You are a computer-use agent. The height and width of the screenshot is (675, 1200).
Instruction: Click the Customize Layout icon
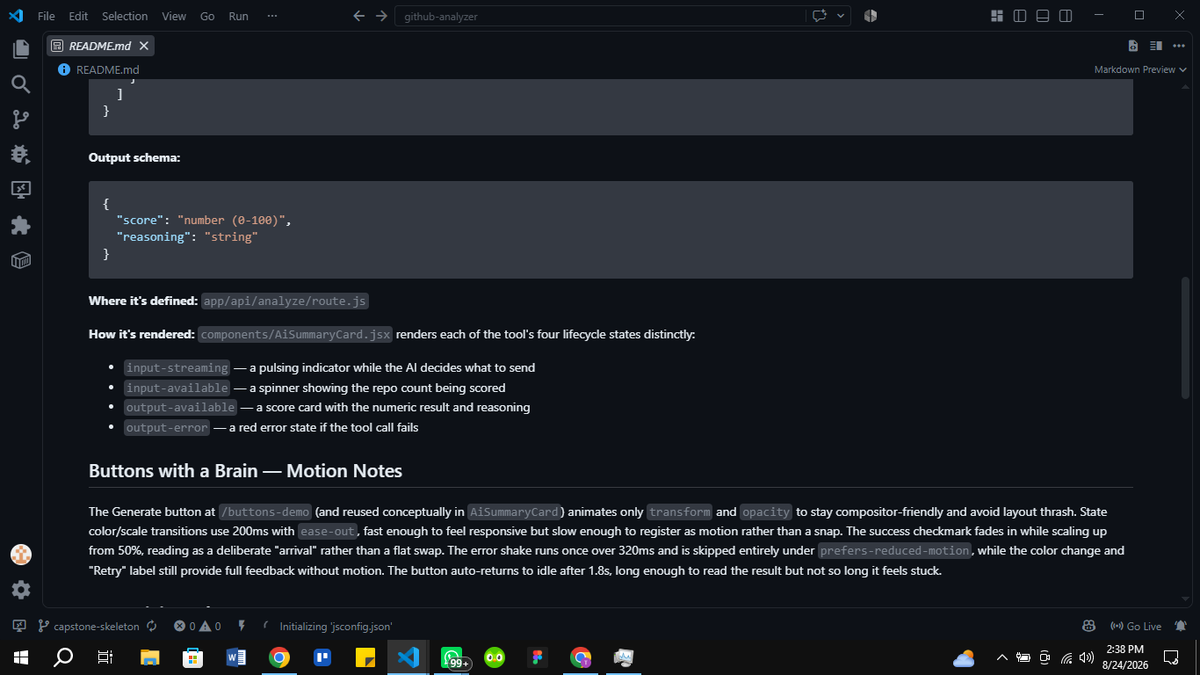click(x=997, y=16)
